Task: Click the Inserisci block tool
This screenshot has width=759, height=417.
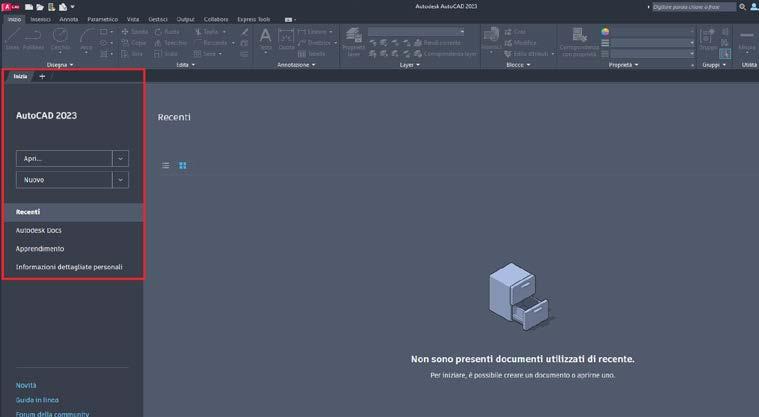Action: tap(491, 39)
